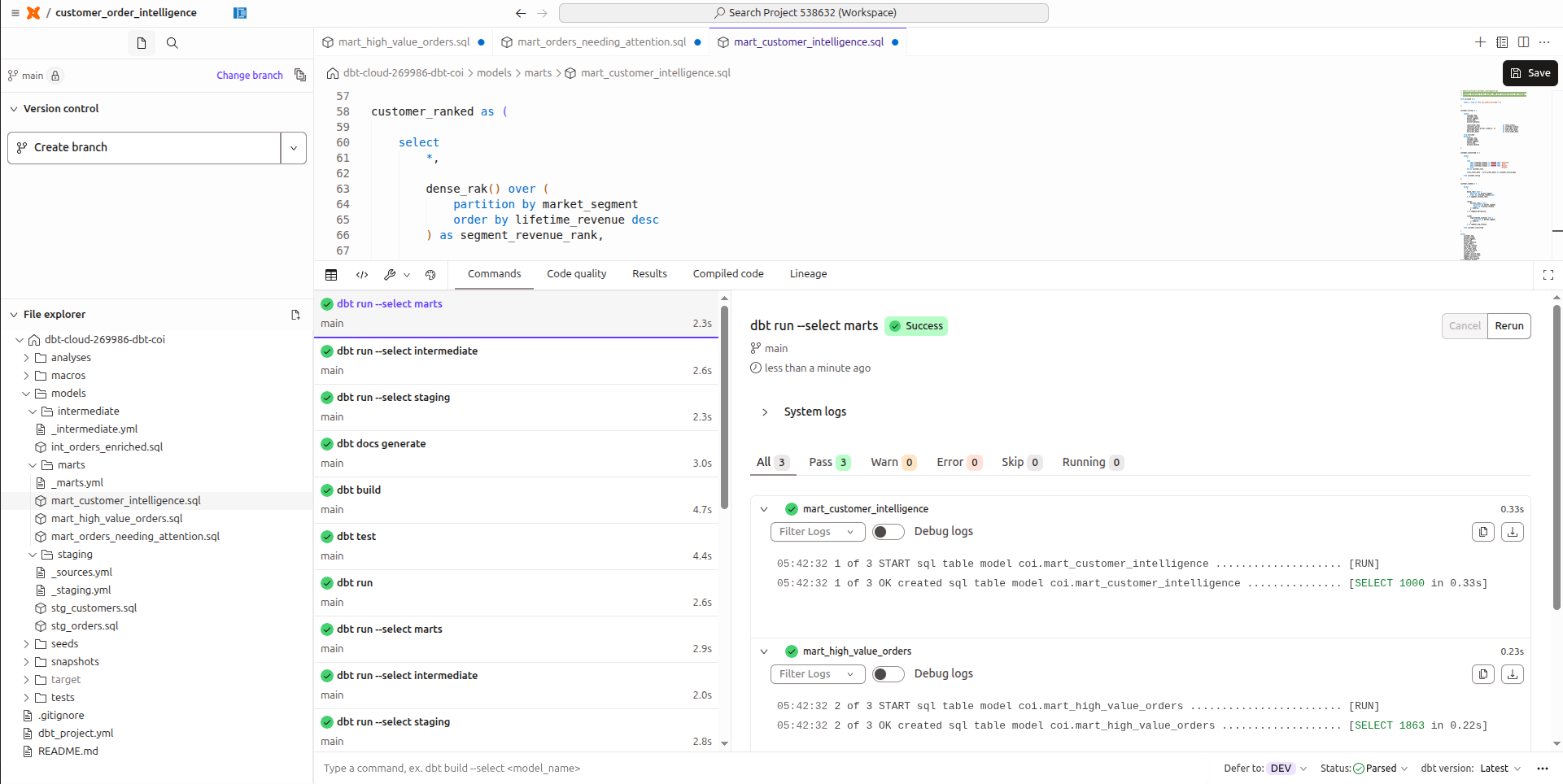Go forward with the right arrow
The height and width of the screenshot is (784, 1563).
tap(543, 13)
